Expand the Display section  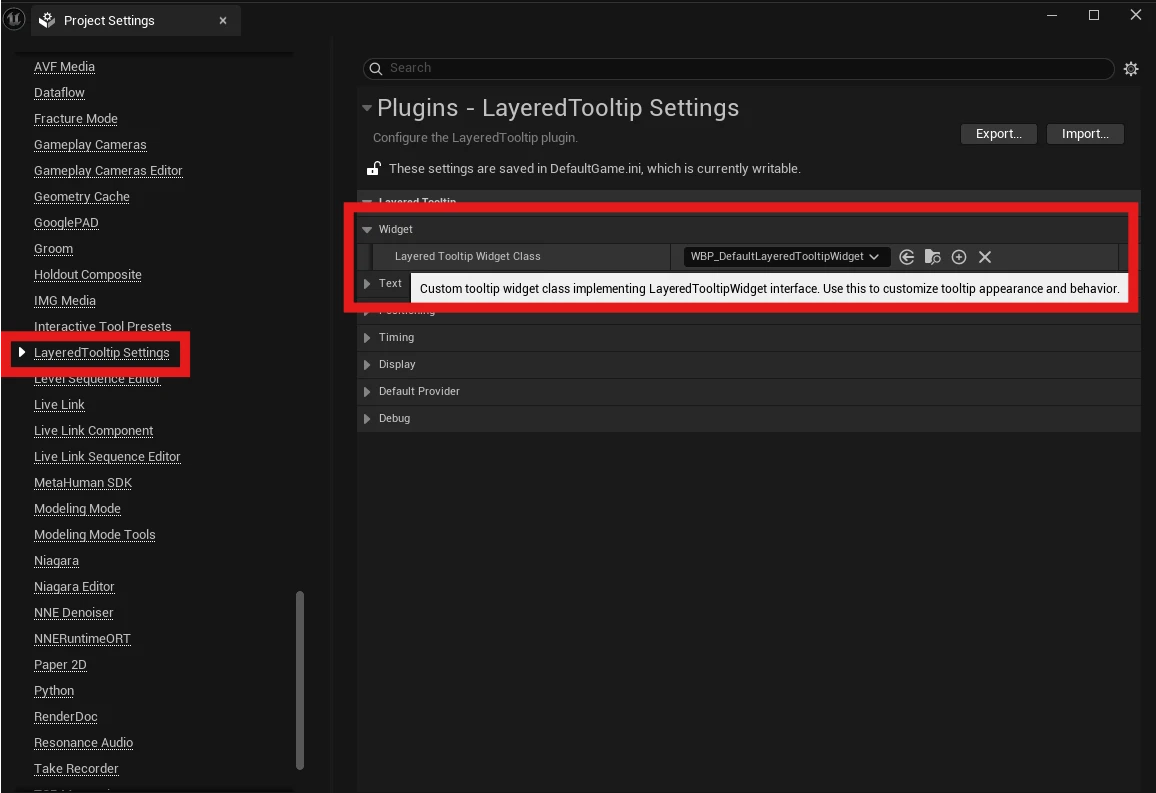click(x=367, y=365)
